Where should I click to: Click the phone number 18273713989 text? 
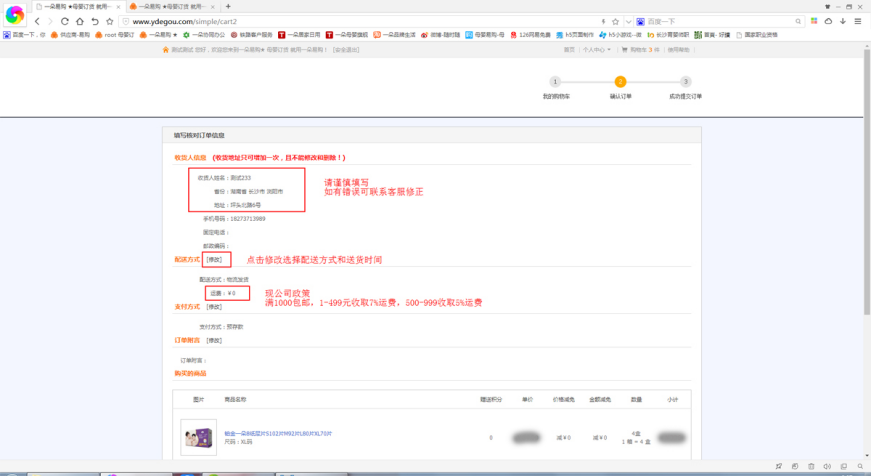click(248, 219)
